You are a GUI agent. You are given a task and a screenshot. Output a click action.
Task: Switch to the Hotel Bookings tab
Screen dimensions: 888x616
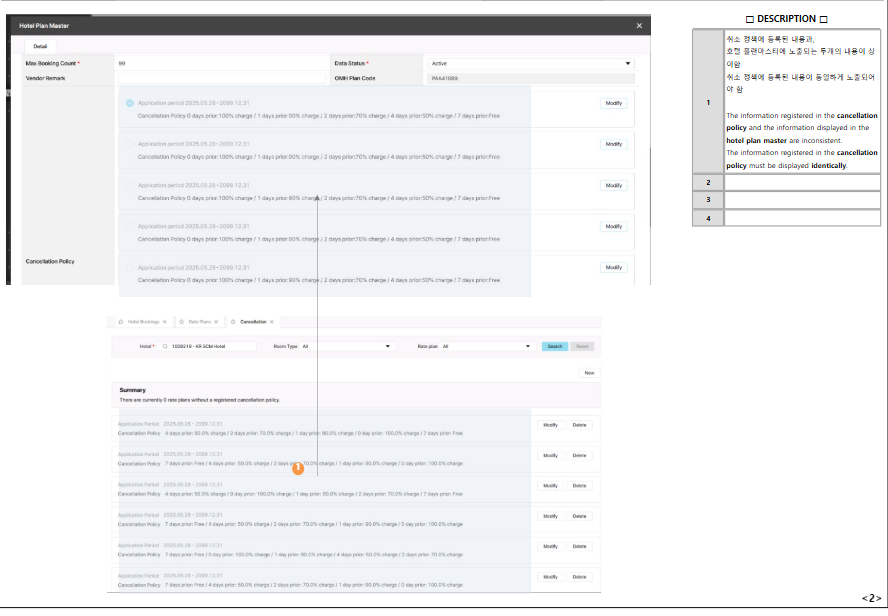(143, 322)
